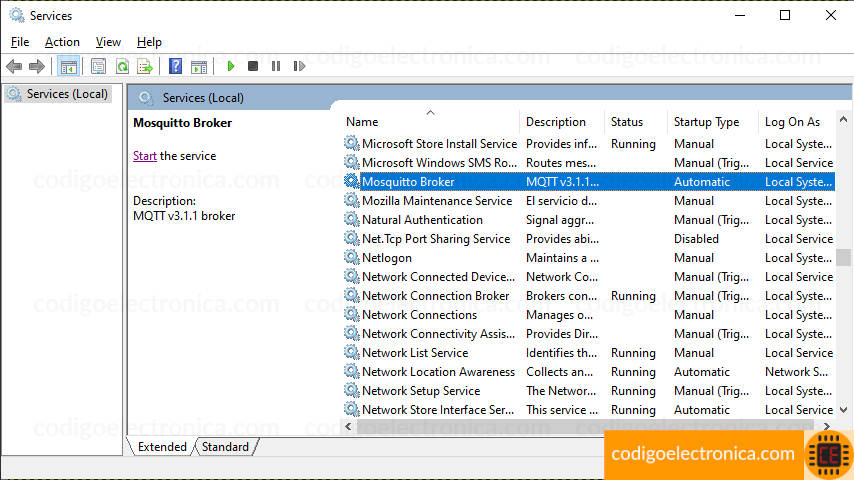
Task: Select the Network Store Interface Ser... row
Action: 589,410
